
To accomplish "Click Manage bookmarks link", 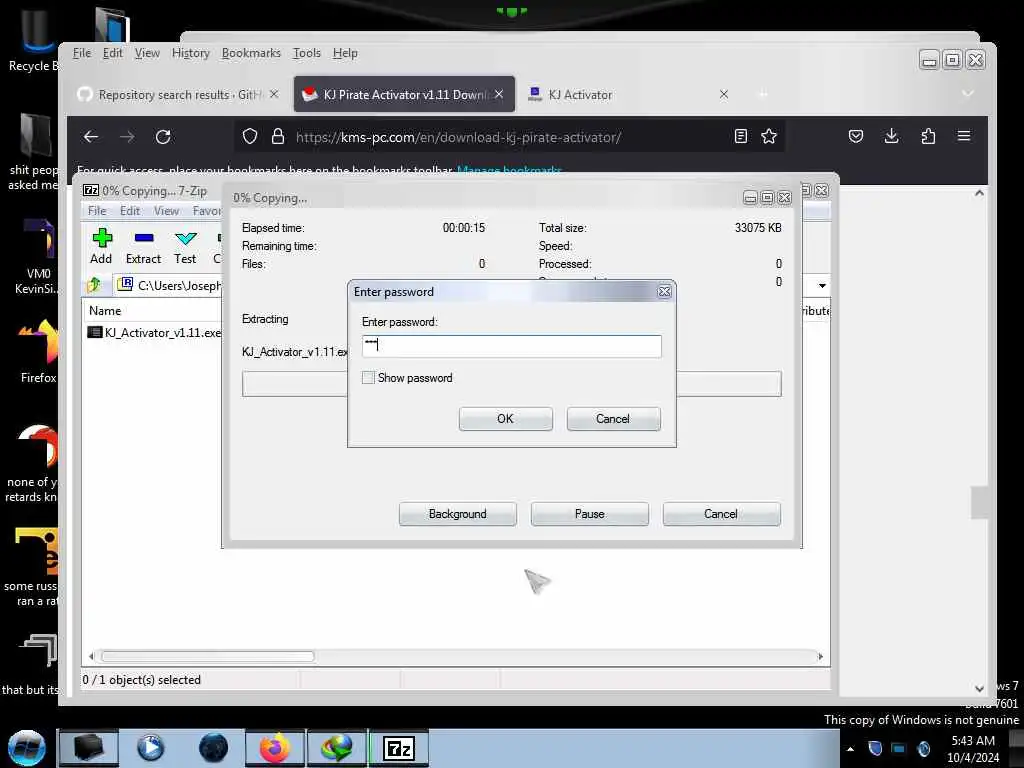I will (x=509, y=170).
